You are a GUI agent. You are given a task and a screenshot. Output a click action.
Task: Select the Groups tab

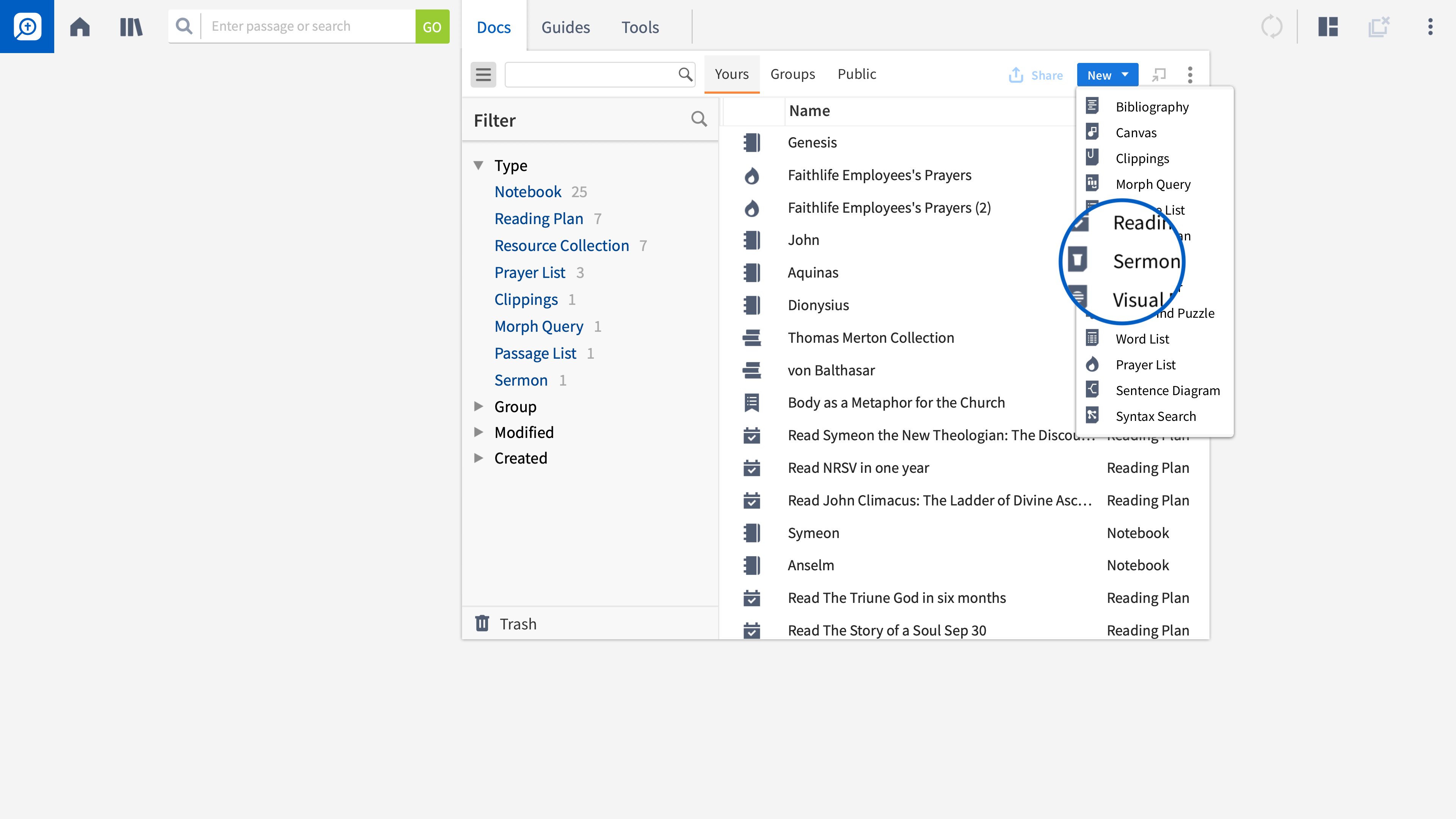coord(792,74)
